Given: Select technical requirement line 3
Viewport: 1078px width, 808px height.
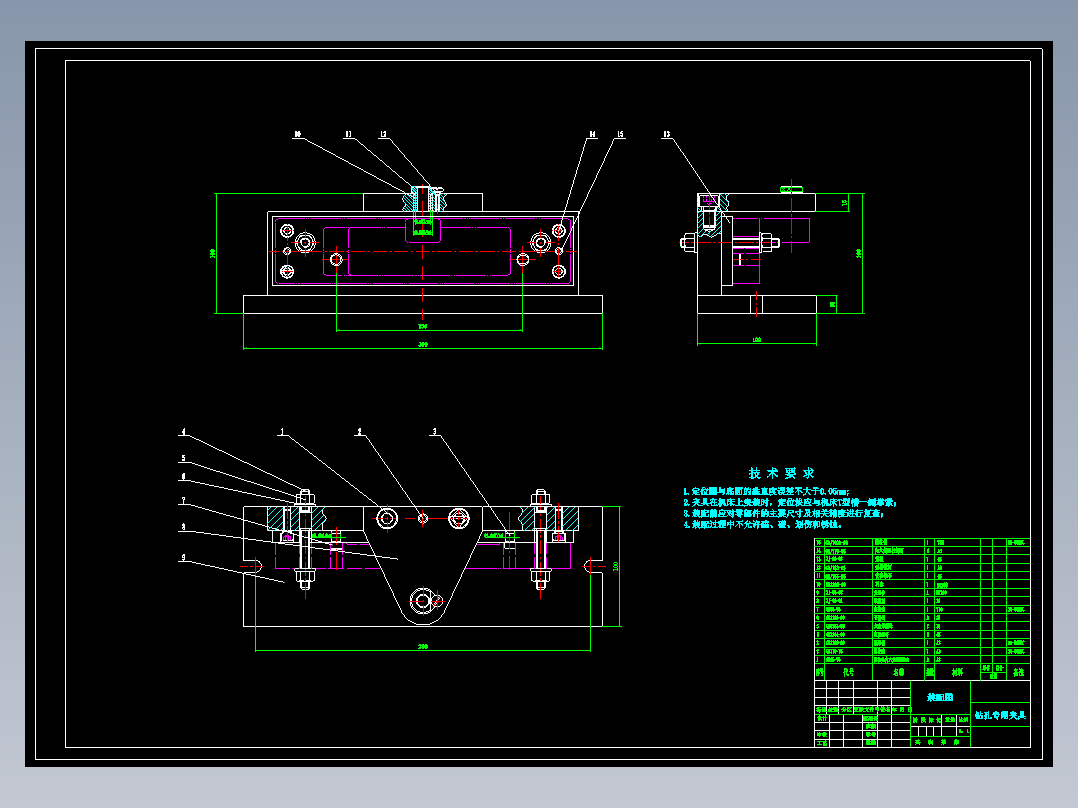Looking at the screenshot, I should [784, 514].
